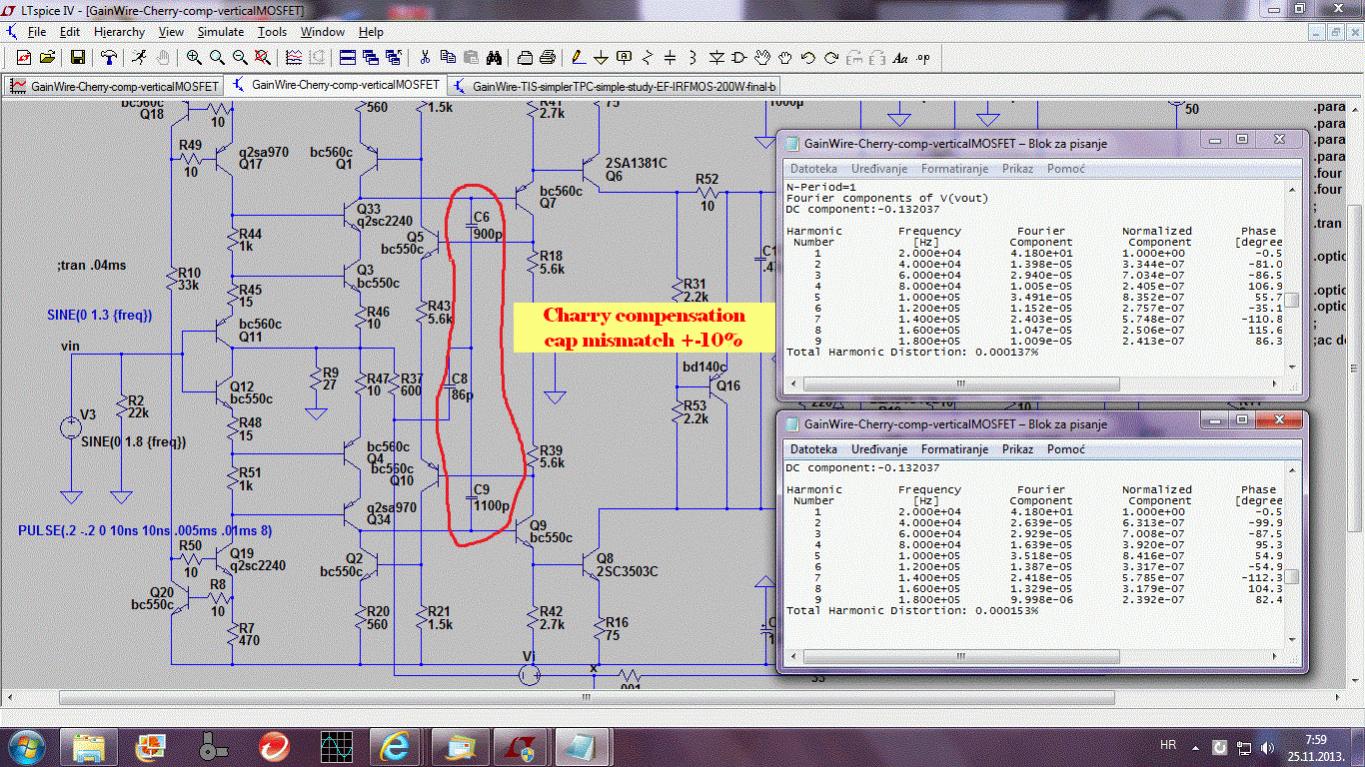
Task: Select the SPICE directive .op tool
Action: [x=923, y=58]
